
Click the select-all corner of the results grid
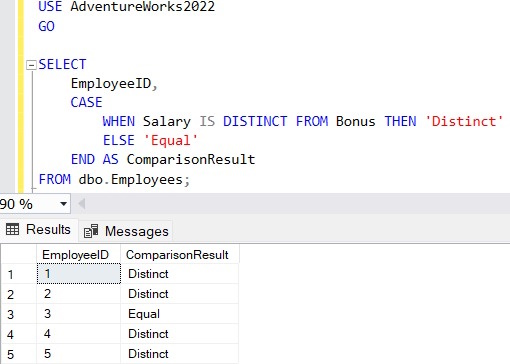pyautogui.click(x=19, y=255)
